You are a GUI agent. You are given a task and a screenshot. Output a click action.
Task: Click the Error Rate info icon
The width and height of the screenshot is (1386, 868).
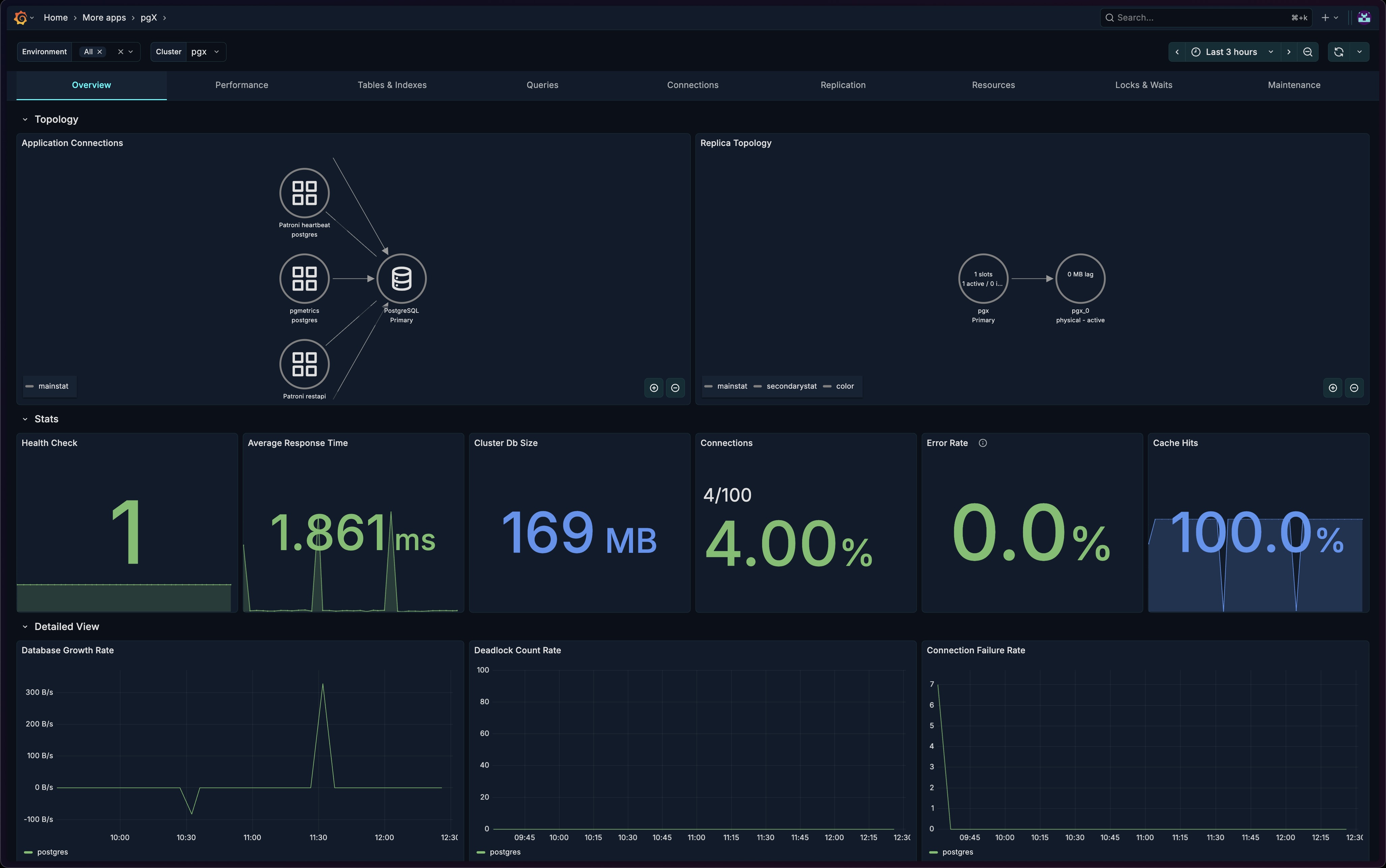983,443
